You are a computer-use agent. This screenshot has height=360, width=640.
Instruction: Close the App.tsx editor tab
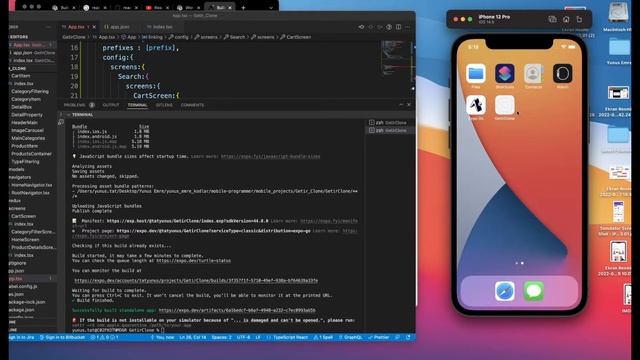click(x=94, y=27)
